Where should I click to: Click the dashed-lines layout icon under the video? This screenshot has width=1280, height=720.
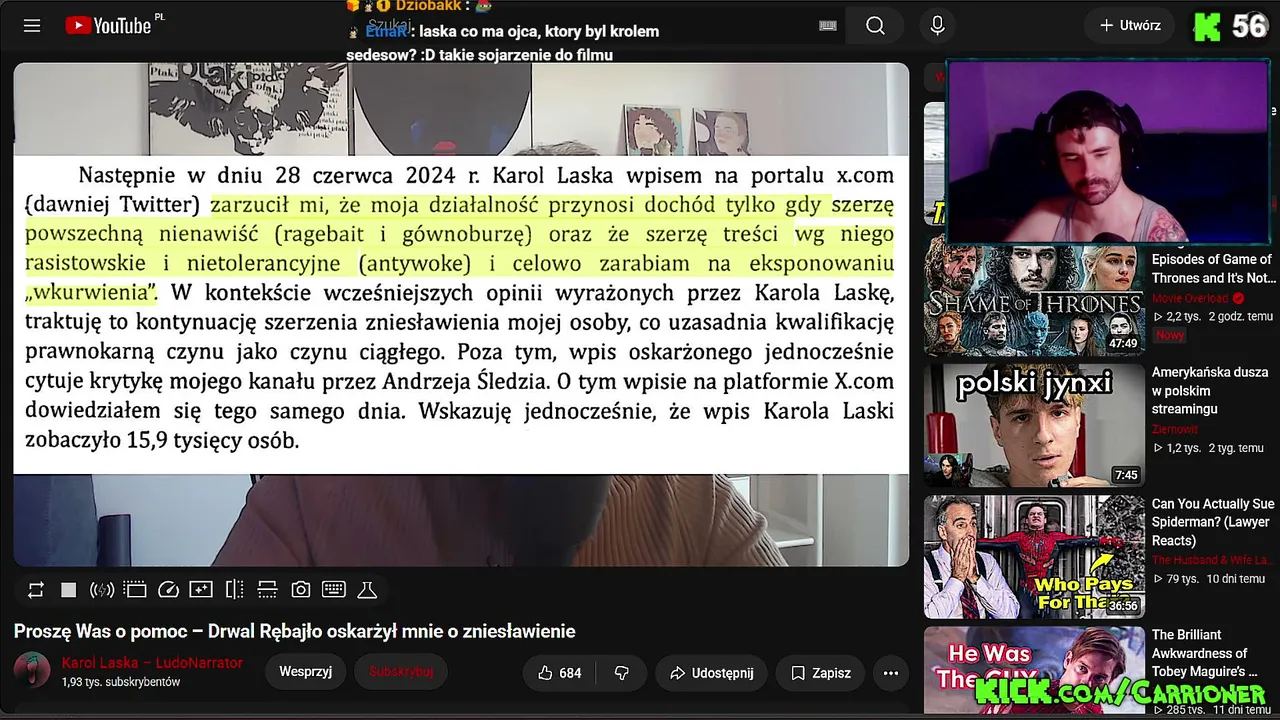tap(267, 590)
